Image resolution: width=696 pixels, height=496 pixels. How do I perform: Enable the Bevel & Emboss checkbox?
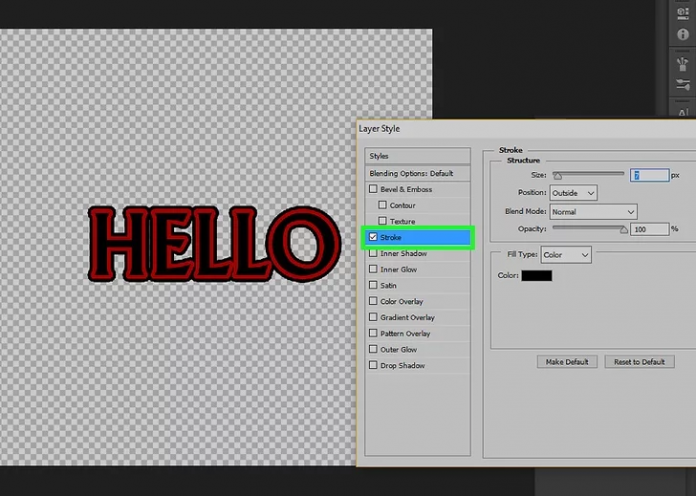point(374,189)
